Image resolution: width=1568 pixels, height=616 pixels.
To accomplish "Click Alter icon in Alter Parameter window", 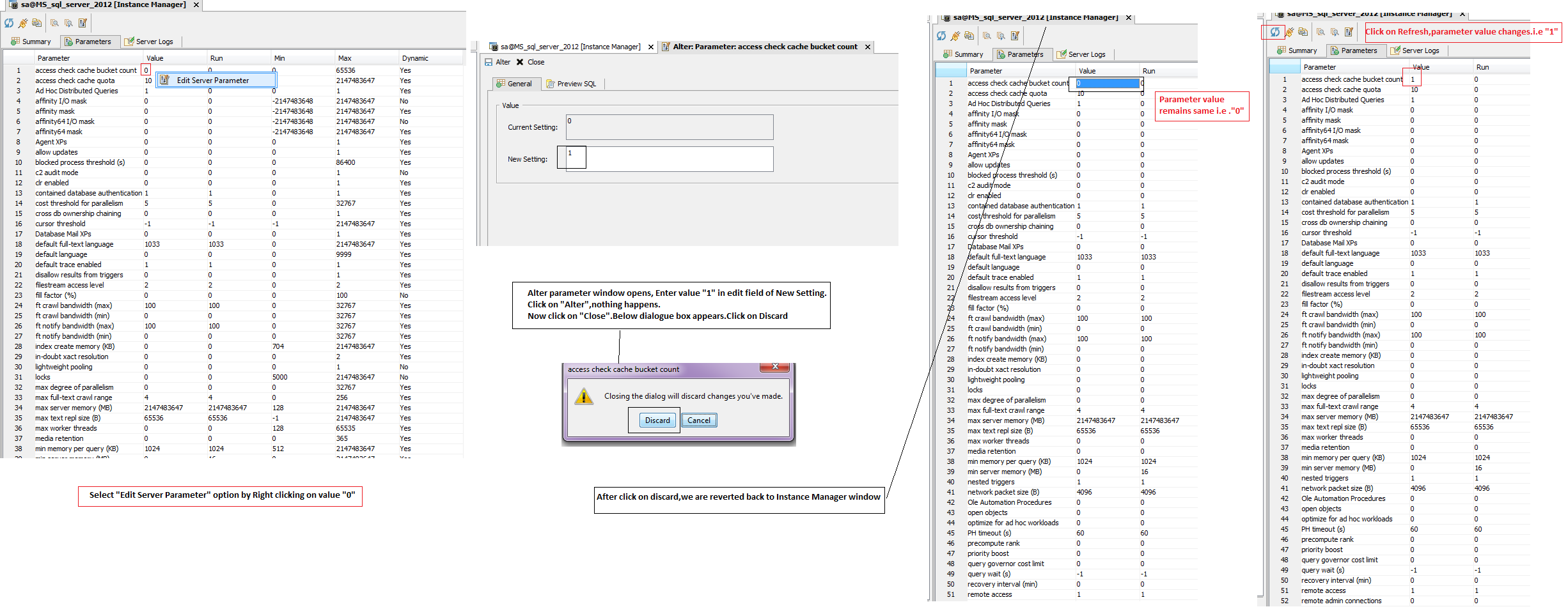I will point(489,62).
